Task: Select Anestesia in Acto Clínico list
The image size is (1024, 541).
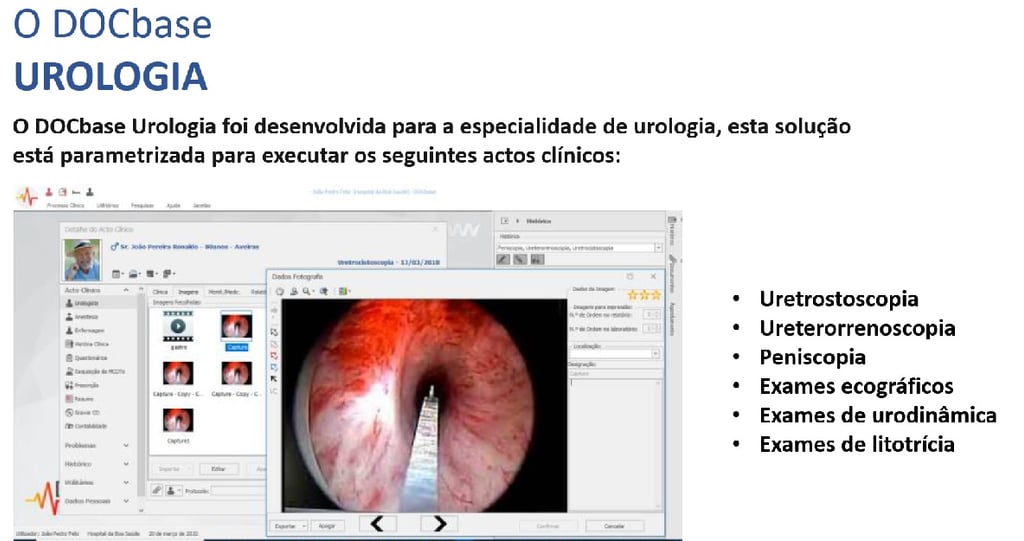Action: 82,317
